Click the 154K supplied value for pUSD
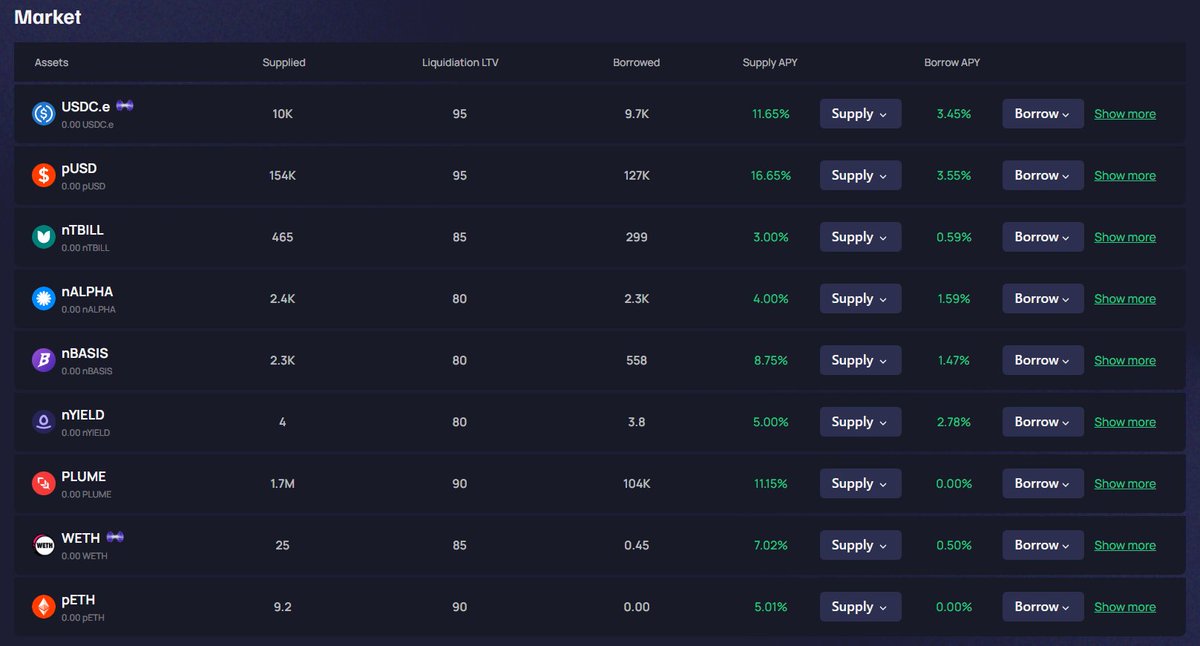1200x646 pixels. pyautogui.click(x=283, y=176)
